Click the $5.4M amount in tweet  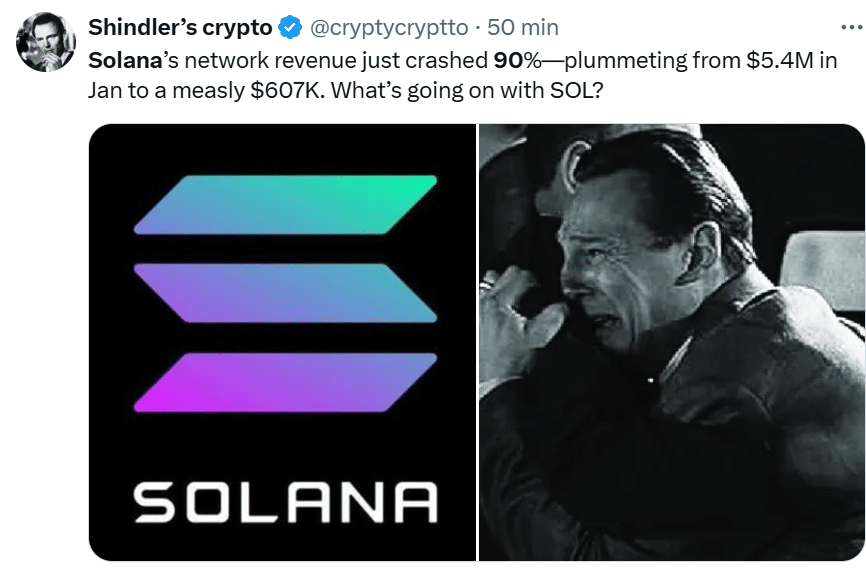tap(775, 58)
